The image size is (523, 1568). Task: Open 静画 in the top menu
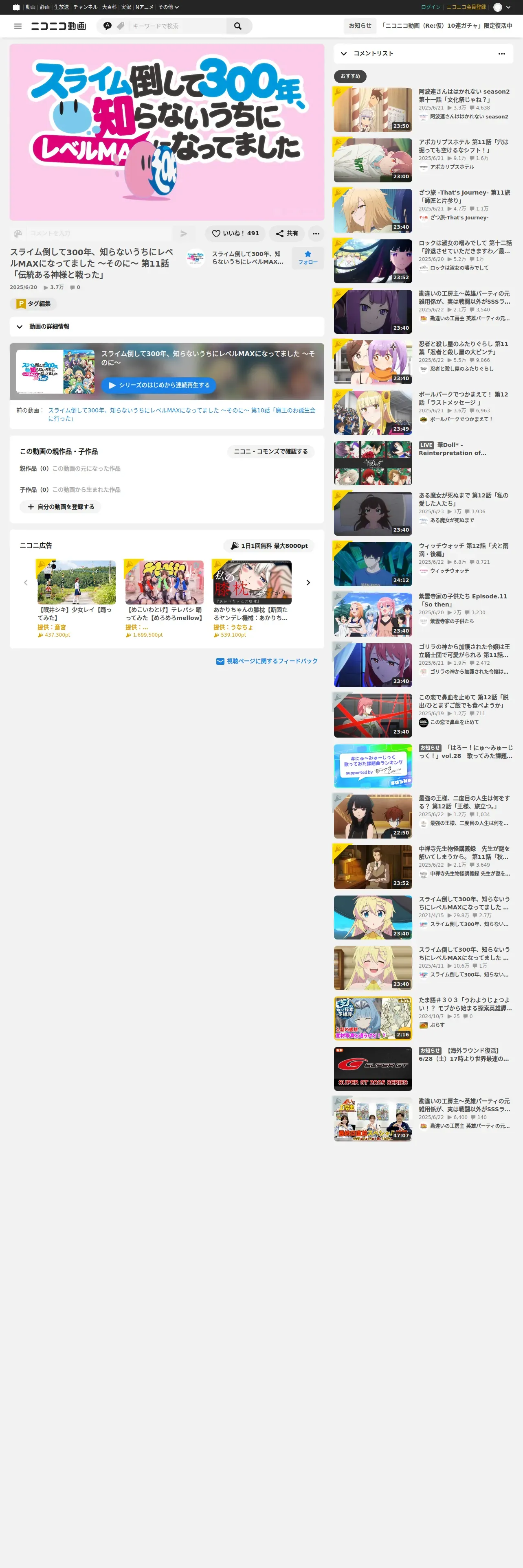pyautogui.click(x=45, y=7)
